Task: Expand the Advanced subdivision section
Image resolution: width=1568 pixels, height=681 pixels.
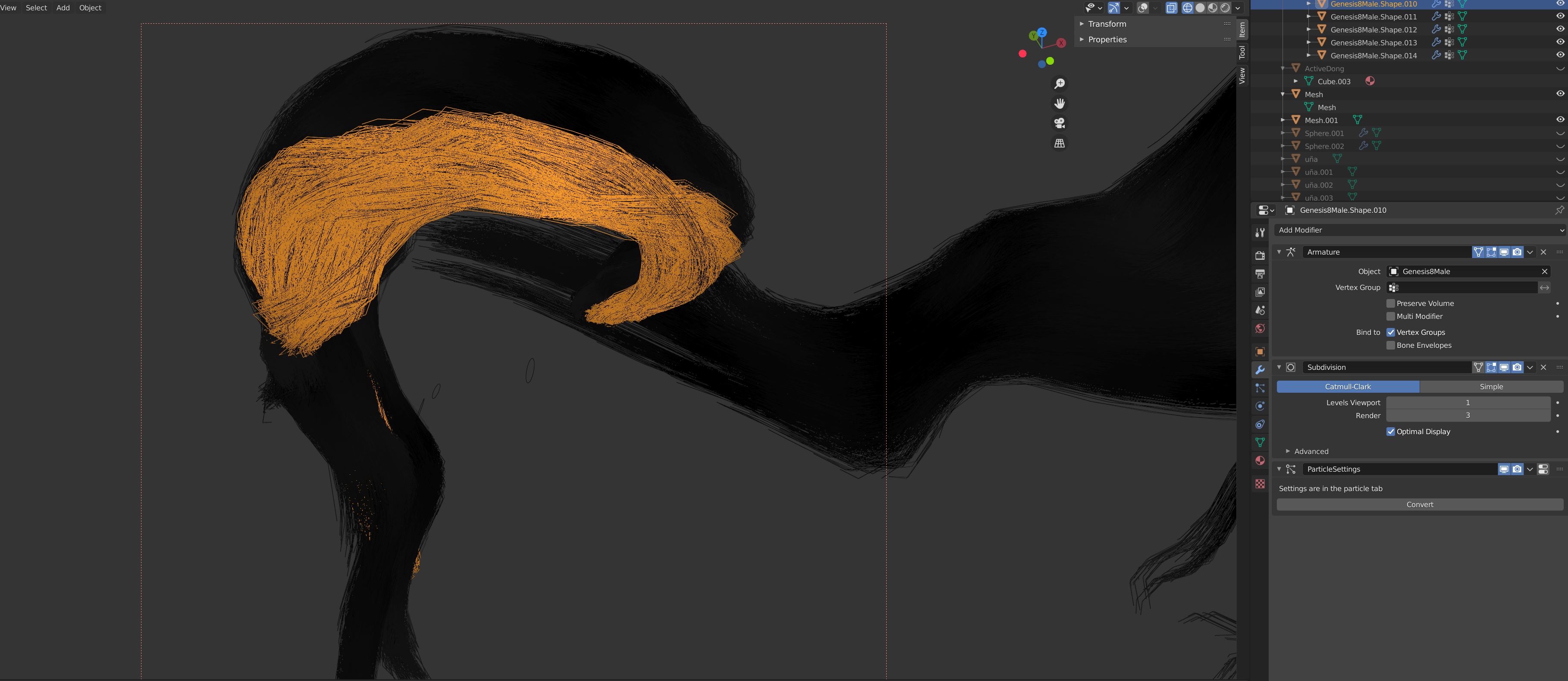Action: click(x=1310, y=451)
